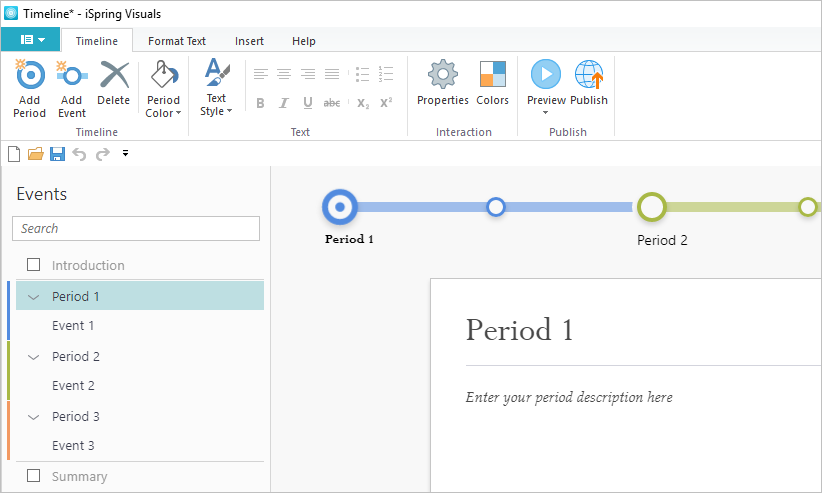This screenshot has height=493, width=822.
Task: Toggle the Summary checkbox
Action: (34, 476)
